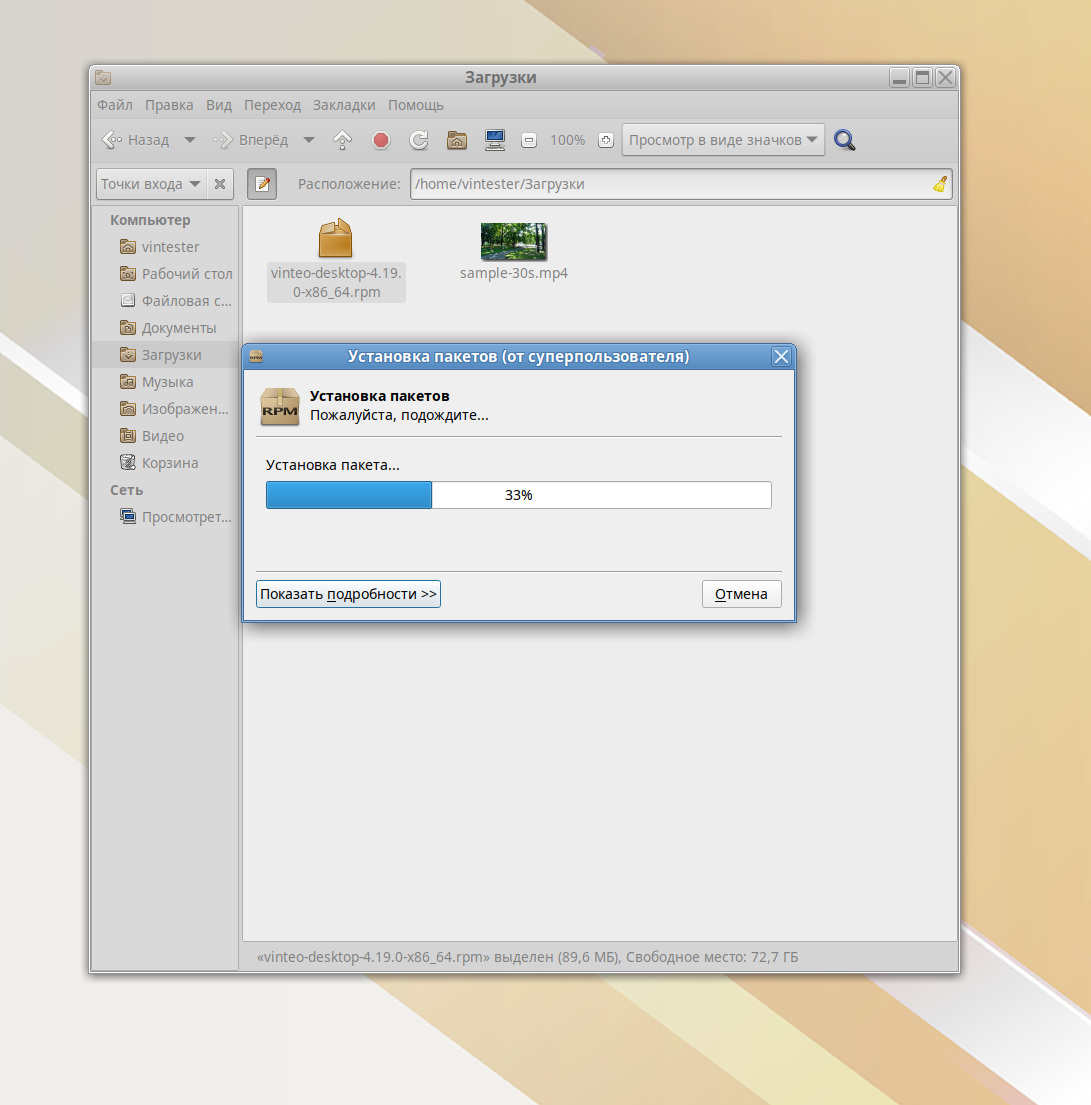Open the Home folder toolbar icon

pyautogui.click(x=456, y=141)
